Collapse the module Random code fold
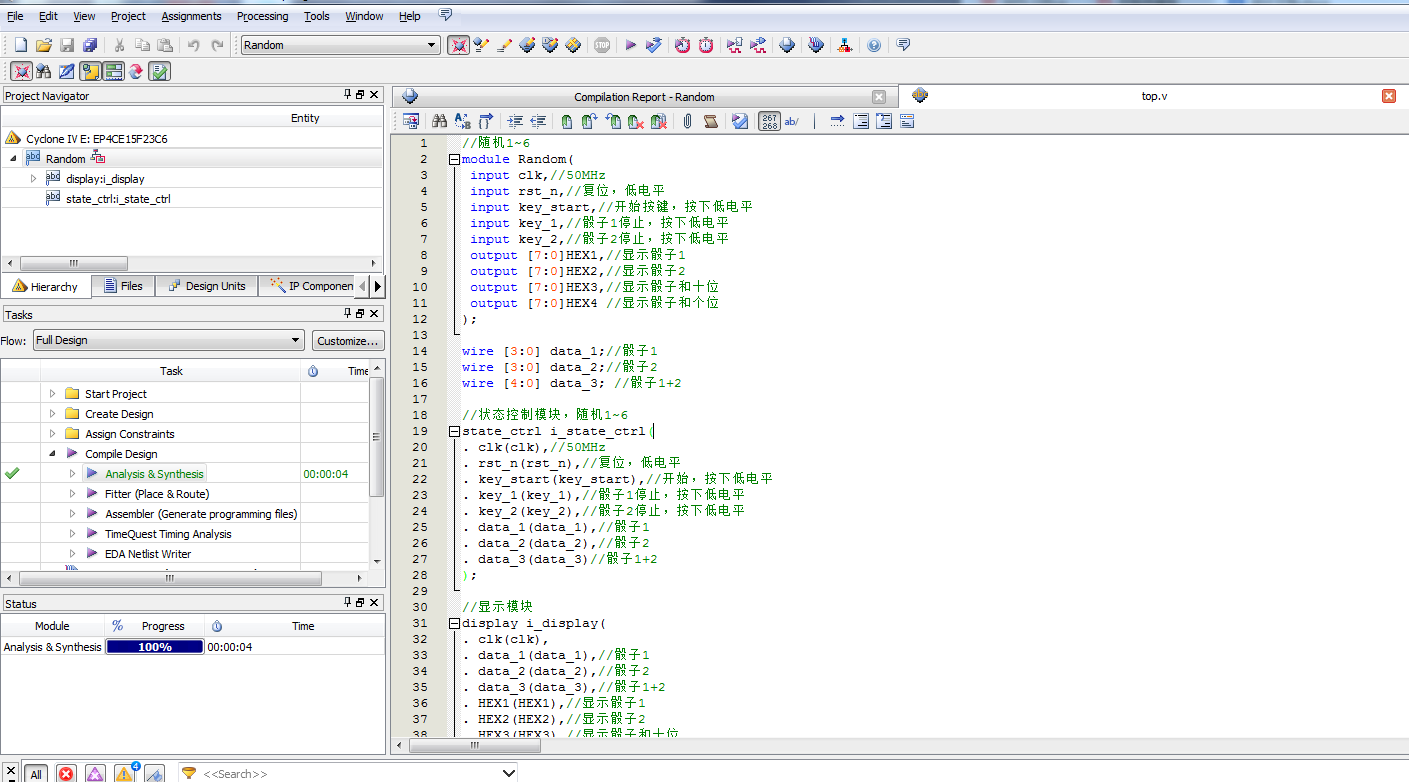This screenshot has width=1409, height=782. (x=454, y=159)
